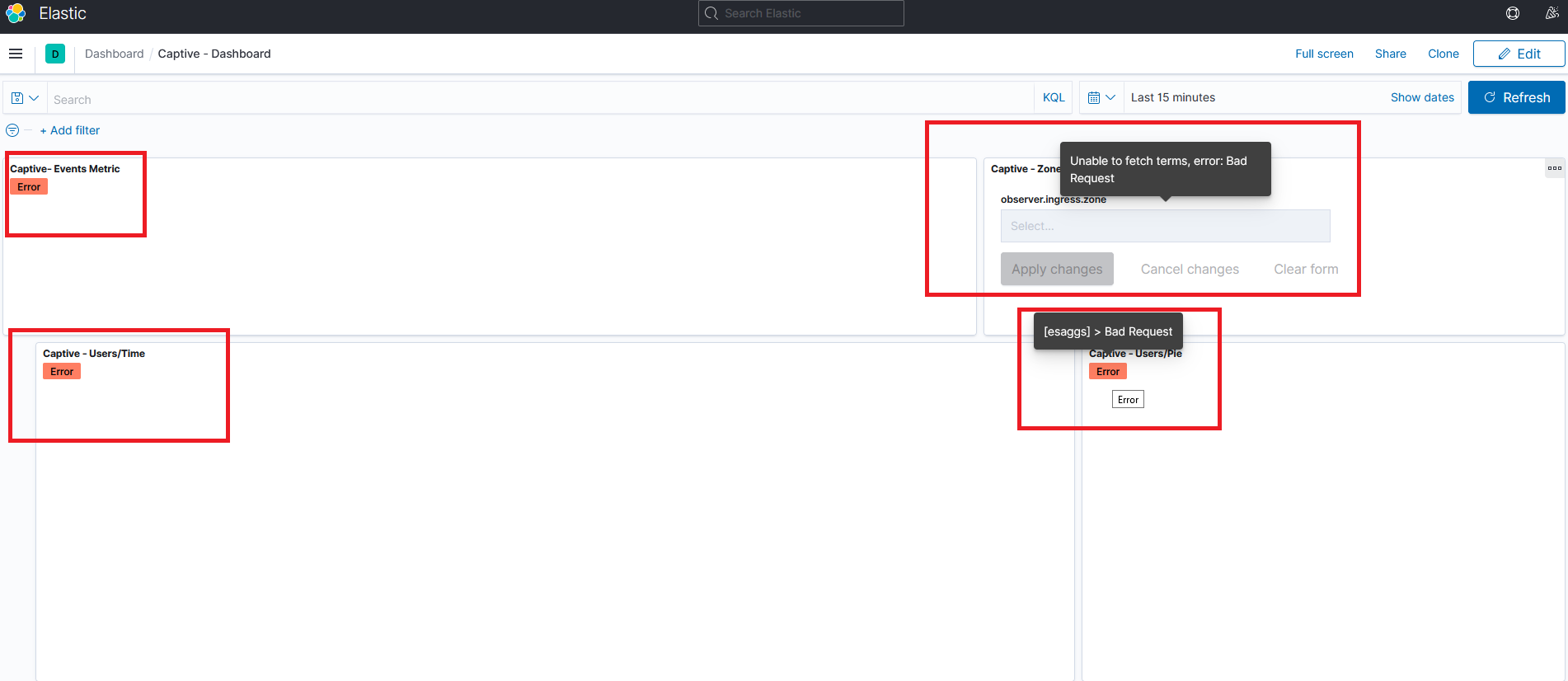Click Last 15 minutes time range
Screen dimensions: 1568x681
click(x=1173, y=97)
